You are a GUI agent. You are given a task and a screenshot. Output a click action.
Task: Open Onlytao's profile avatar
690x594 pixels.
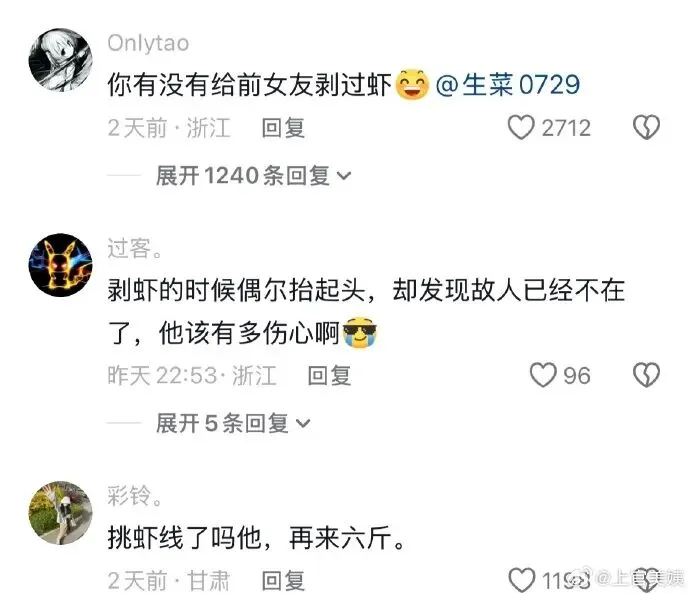click(x=61, y=60)
